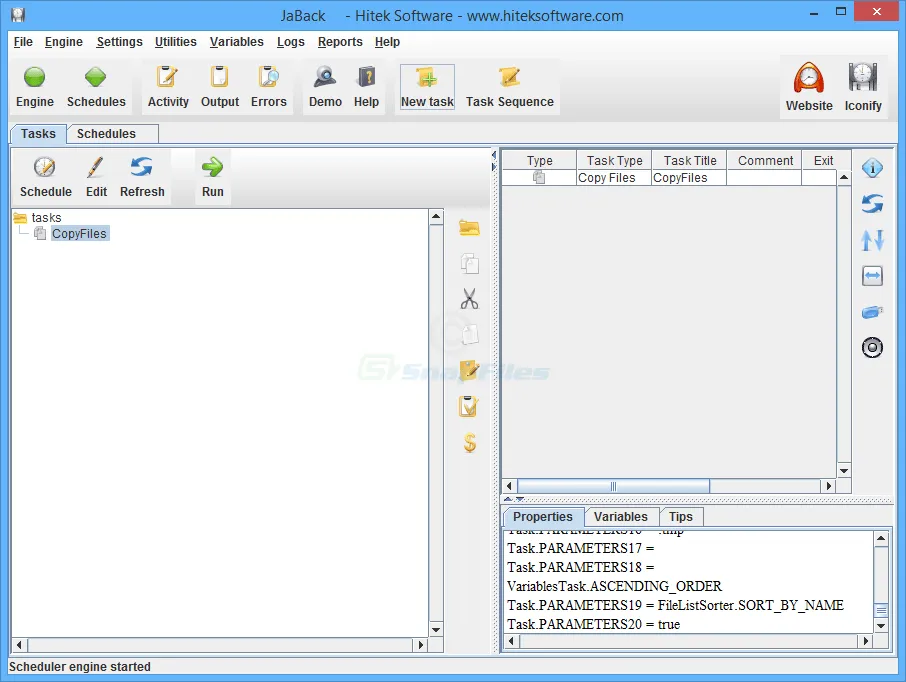
Task: Click the VariablesTask.ASCENDING_ORDER line
Action: (614, 586)
